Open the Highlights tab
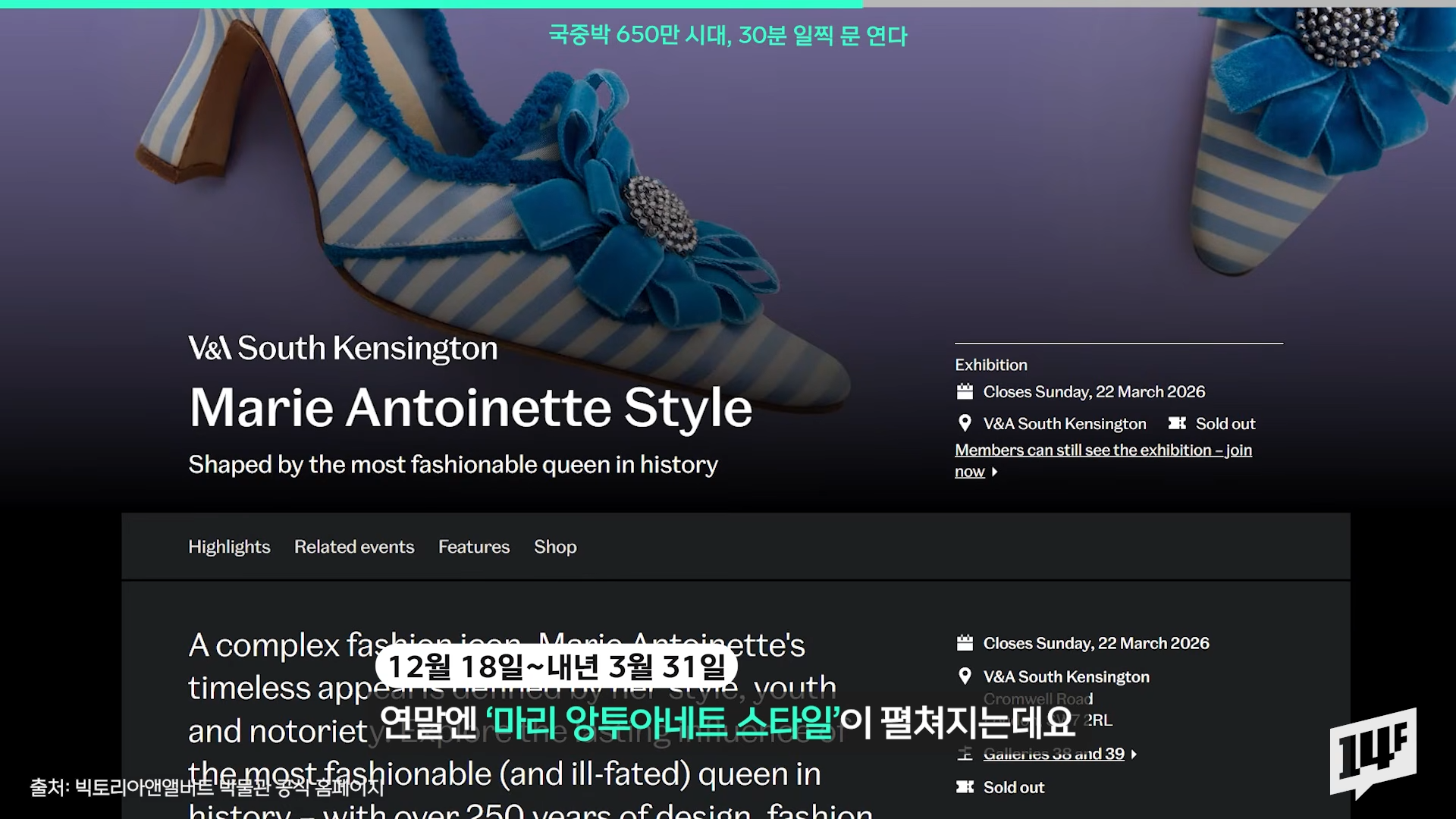1456x819 pixels. (229, 547)
